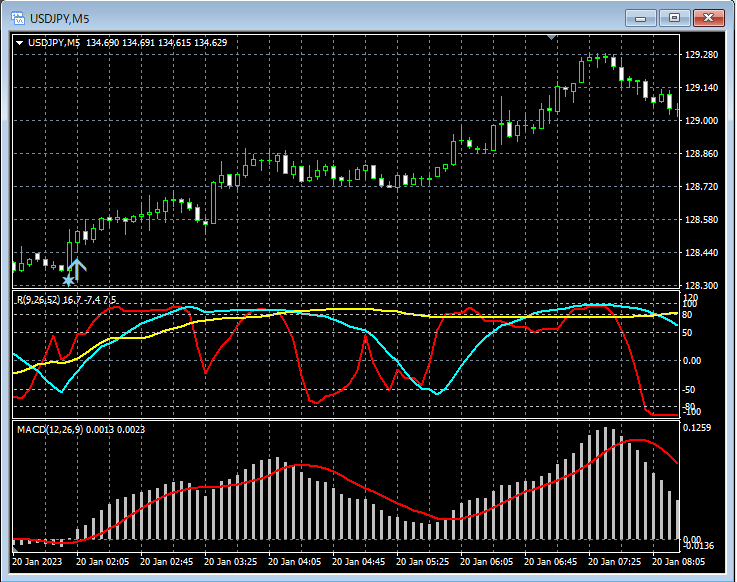Viewport: 737px width, 582px height.
Task: Click the MACD(12,26,9) indicator label
Action: pyautogui.click(x=50, y=430)
